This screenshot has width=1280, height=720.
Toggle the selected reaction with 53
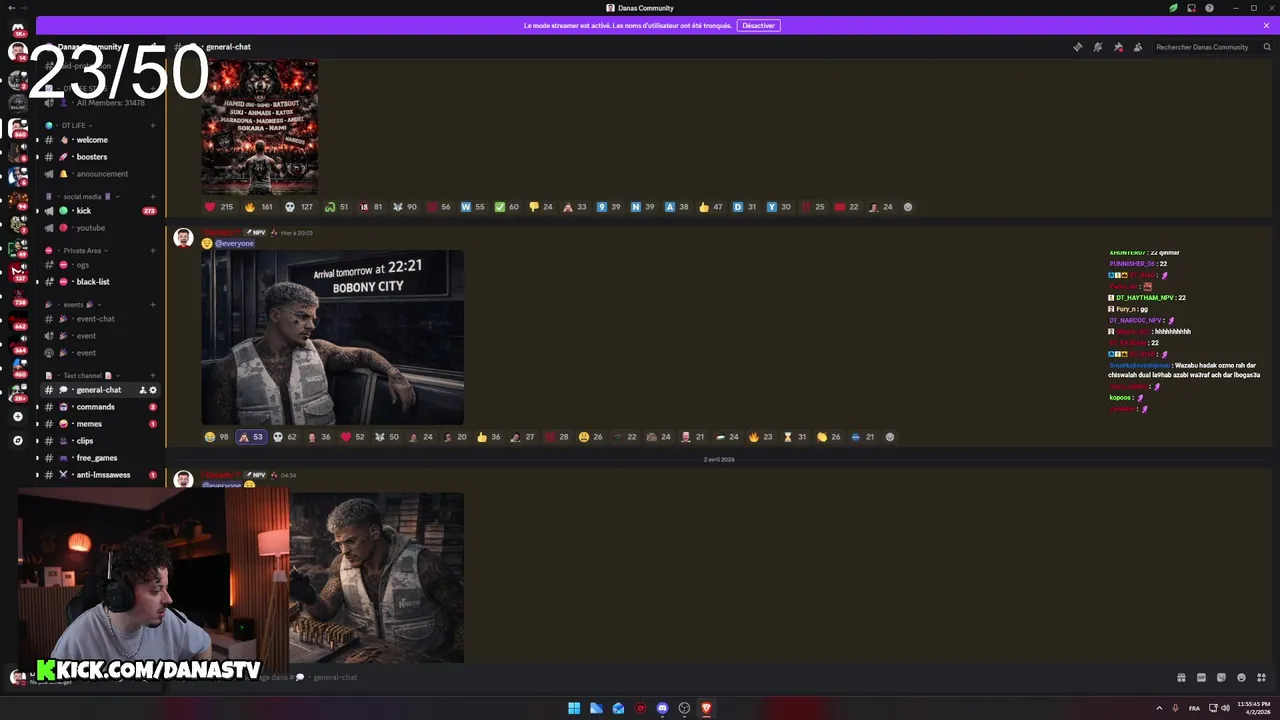pos(251,437)
